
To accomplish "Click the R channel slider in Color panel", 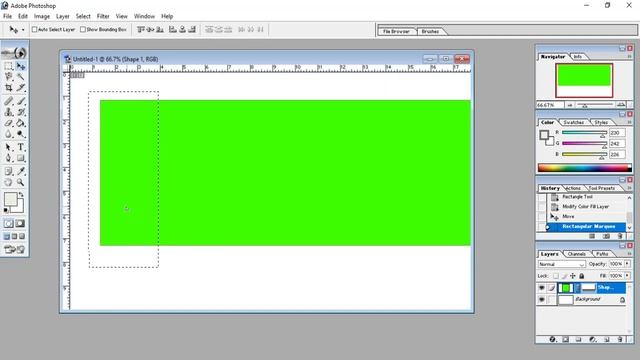I will pyautogui.click(x=584, y=133).
